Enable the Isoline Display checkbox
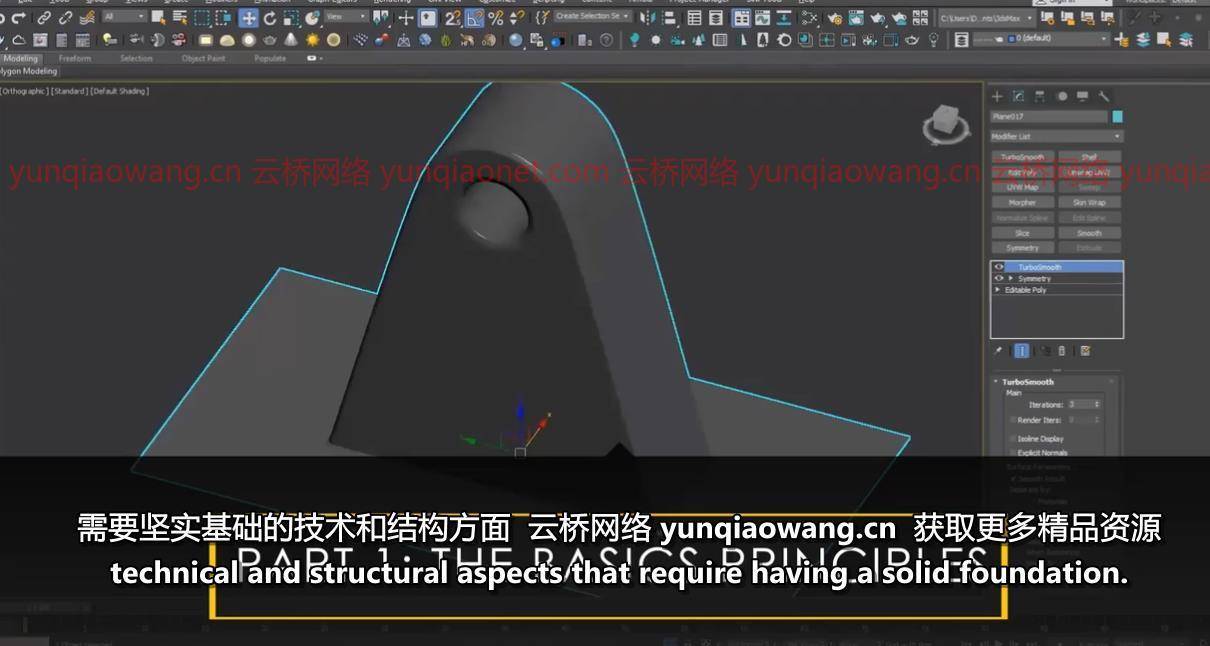The height and width of the screenshot is (646, 1210). [1012, 439]
